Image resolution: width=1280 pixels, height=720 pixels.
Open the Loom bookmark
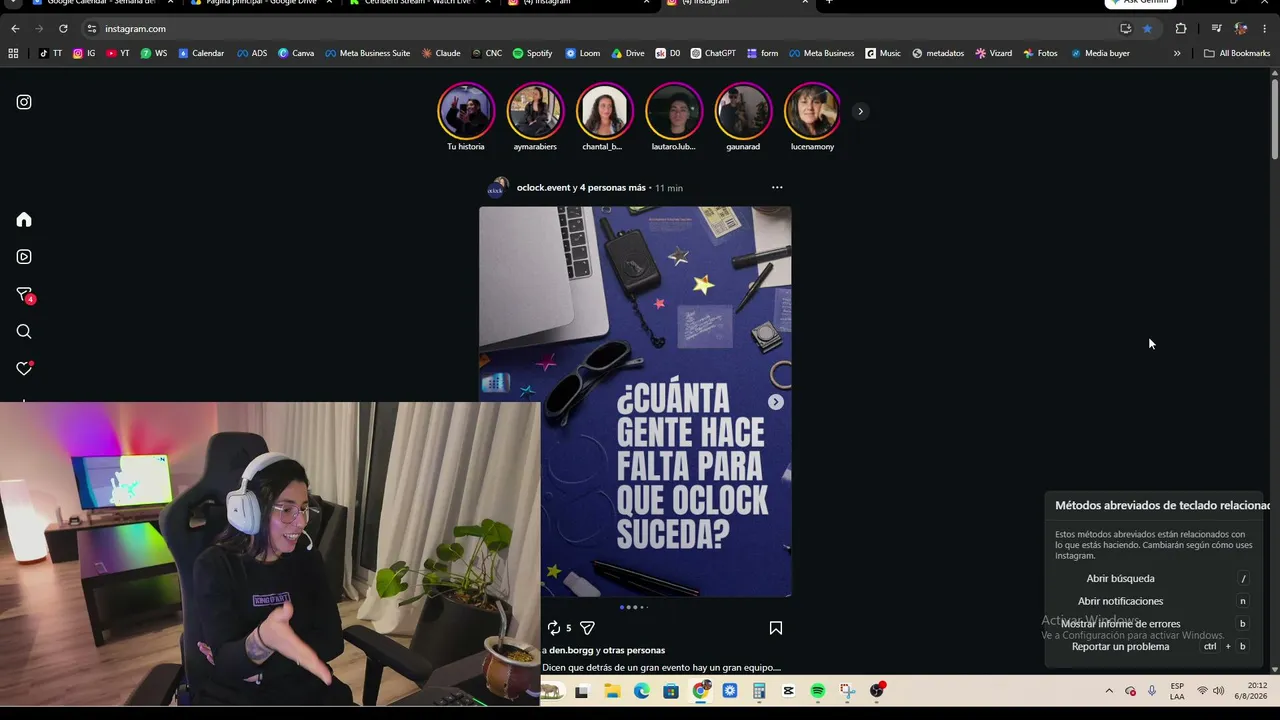[582, 53]
